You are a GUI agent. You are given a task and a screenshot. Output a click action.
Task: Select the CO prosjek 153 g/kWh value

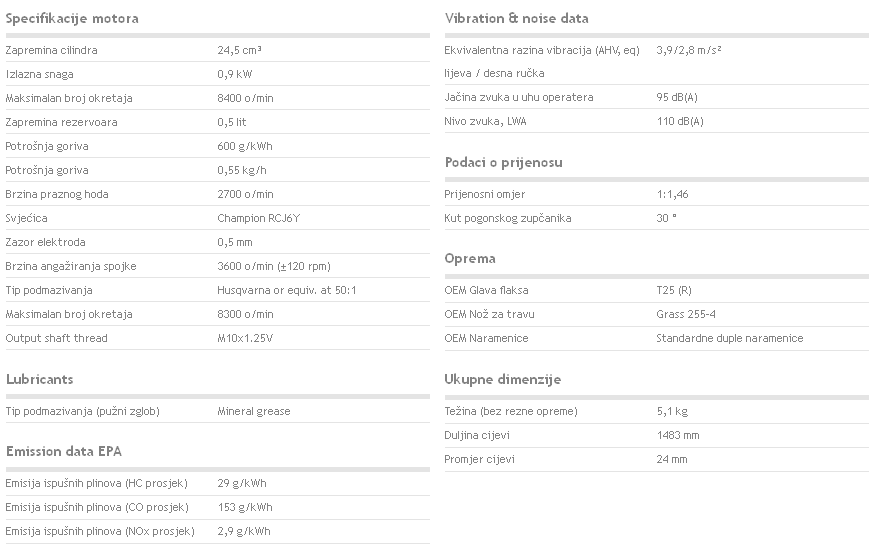tap(244, 507)
